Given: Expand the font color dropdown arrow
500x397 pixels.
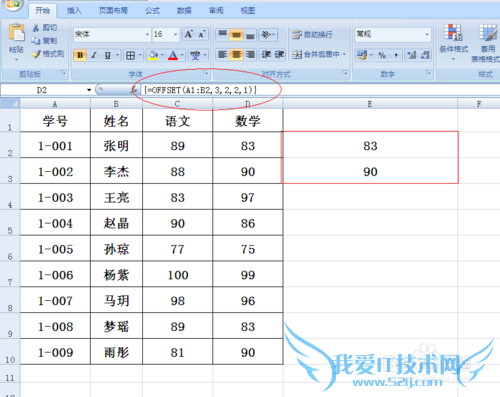Looking at the screenshot, I should pos(182,55).
